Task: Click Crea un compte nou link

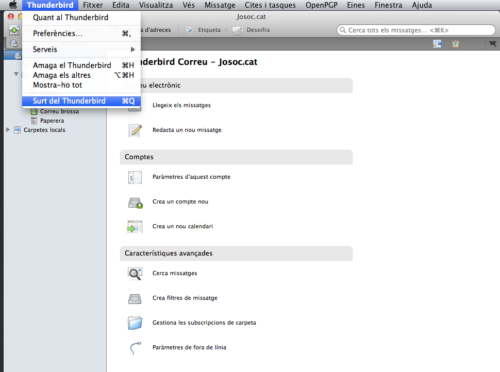Action: pos(180,202)
